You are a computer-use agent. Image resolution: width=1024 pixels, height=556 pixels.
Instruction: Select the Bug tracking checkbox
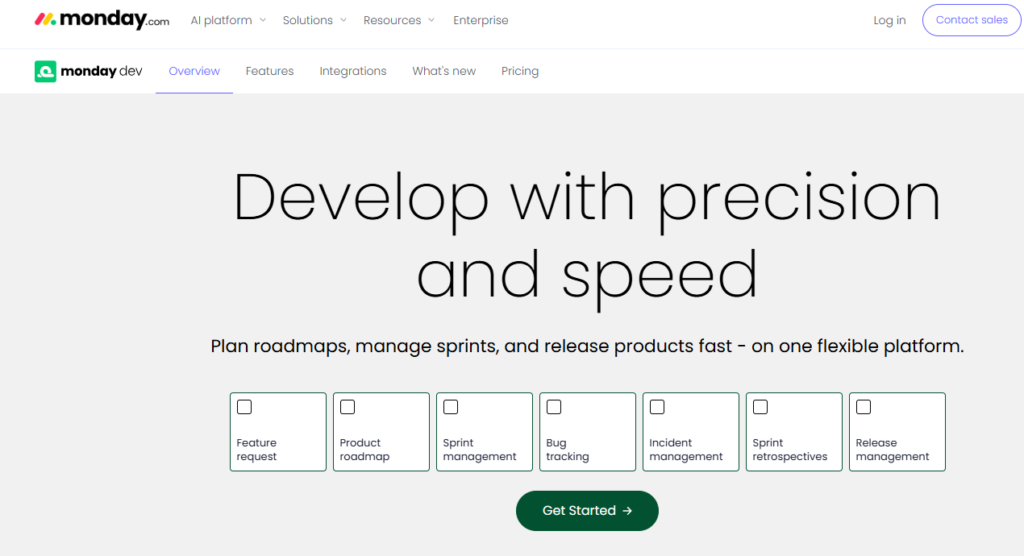point(554,407)
